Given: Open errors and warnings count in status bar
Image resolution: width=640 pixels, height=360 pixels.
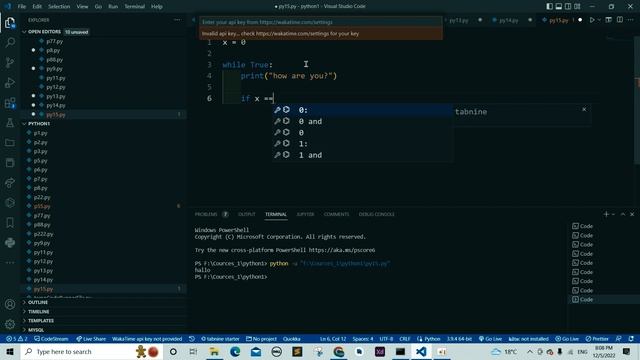Looking at the screenshot, I should pos(16,339).
